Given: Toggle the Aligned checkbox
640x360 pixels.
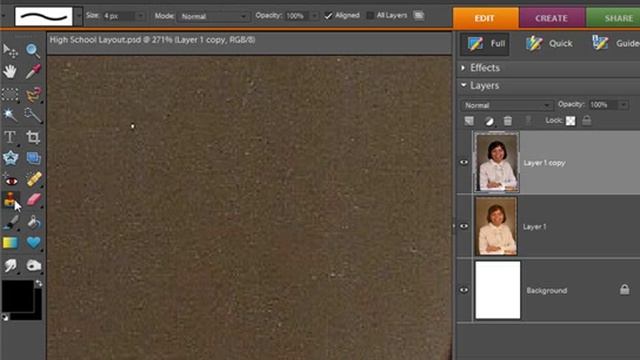Looking at the screenshot, I should pyautogui.click(x=328, y=16).
